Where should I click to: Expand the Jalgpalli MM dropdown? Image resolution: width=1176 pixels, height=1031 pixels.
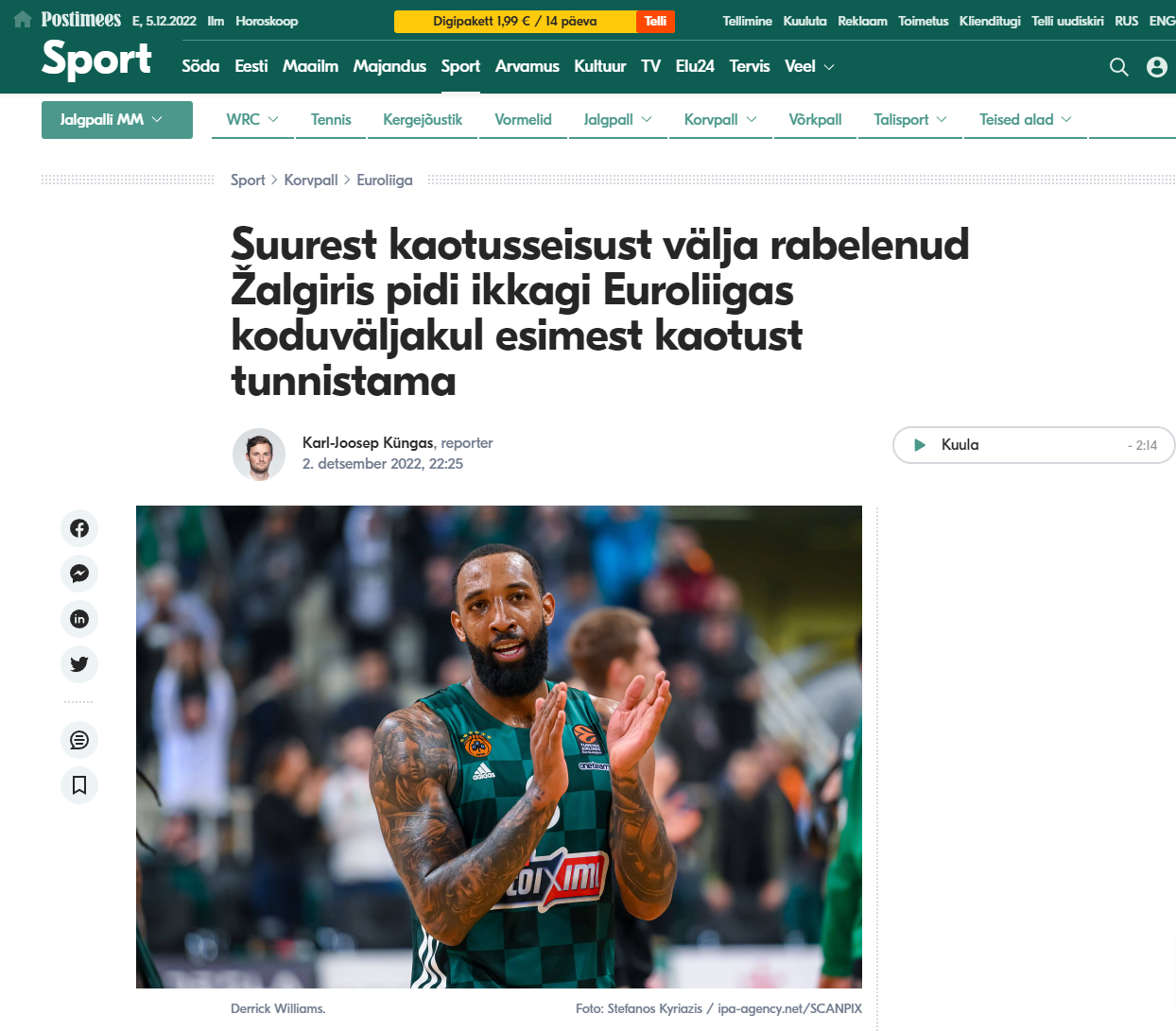click(117, 120)
